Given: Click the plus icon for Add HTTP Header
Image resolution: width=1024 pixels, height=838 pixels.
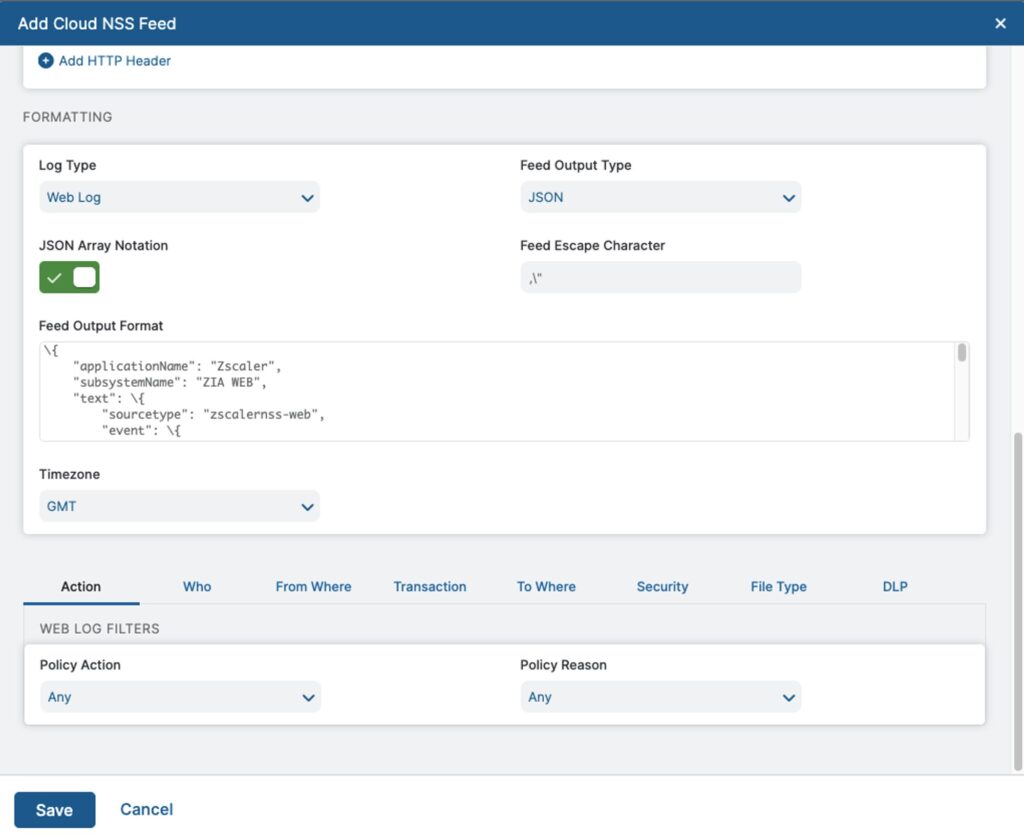Looking at the screenshot, I should 46,61.
